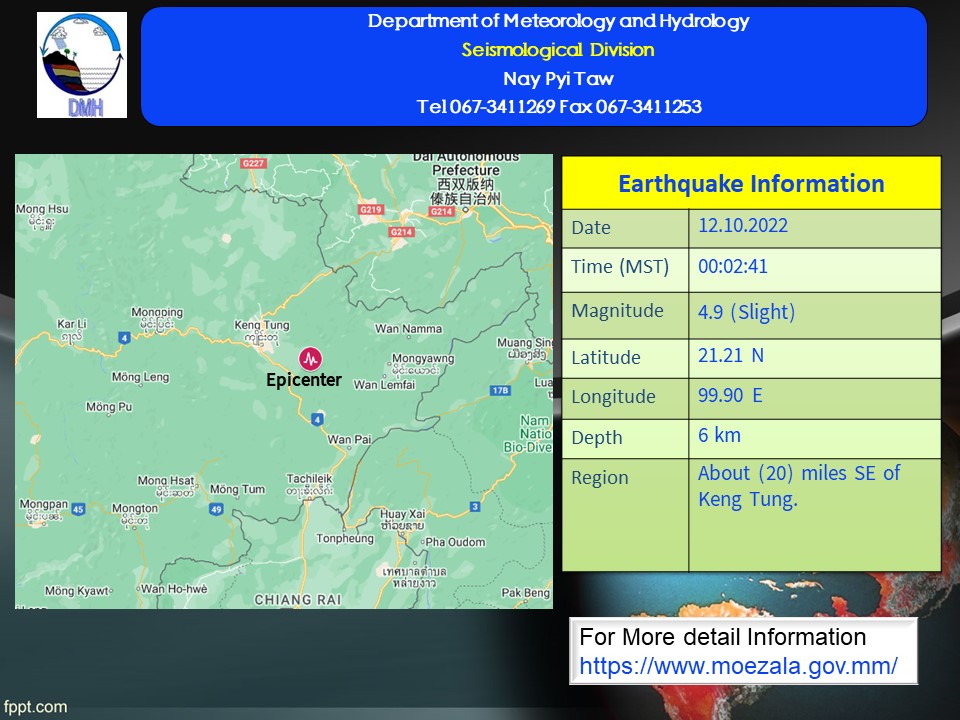Click the "Nay Pyi Taw" header line

pos(558,78)
